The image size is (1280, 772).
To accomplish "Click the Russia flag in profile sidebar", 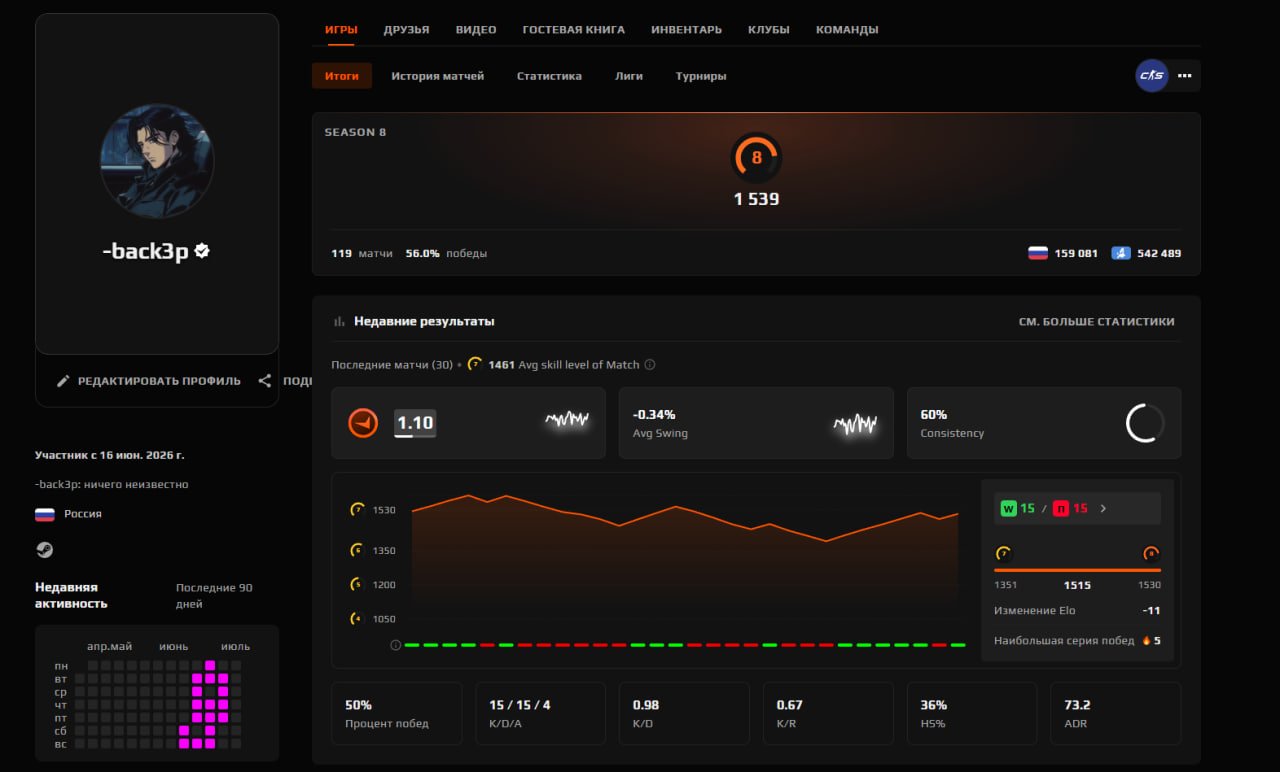I will coord(45,514).
